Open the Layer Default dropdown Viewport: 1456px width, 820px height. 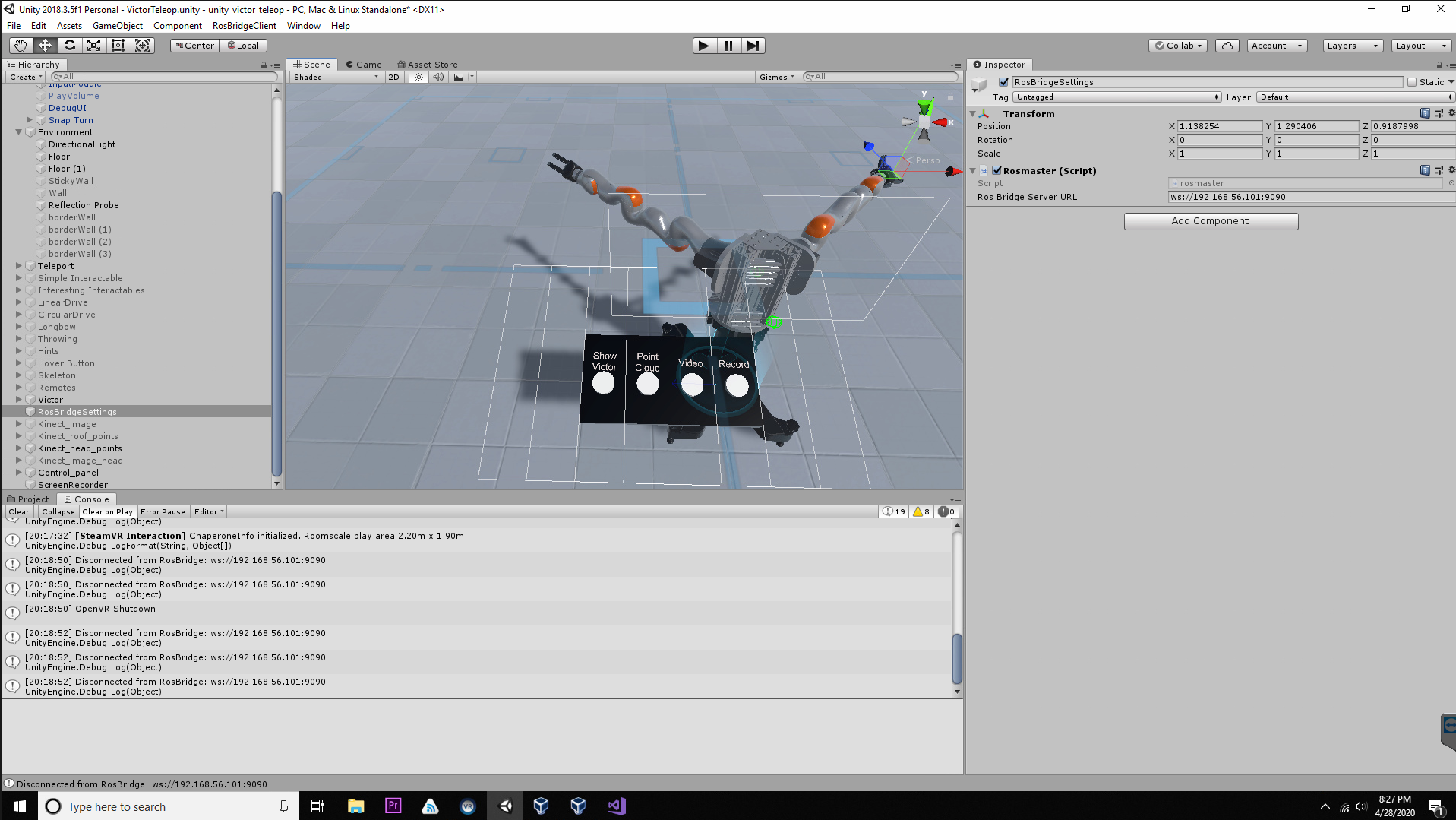coord(1356,97)
